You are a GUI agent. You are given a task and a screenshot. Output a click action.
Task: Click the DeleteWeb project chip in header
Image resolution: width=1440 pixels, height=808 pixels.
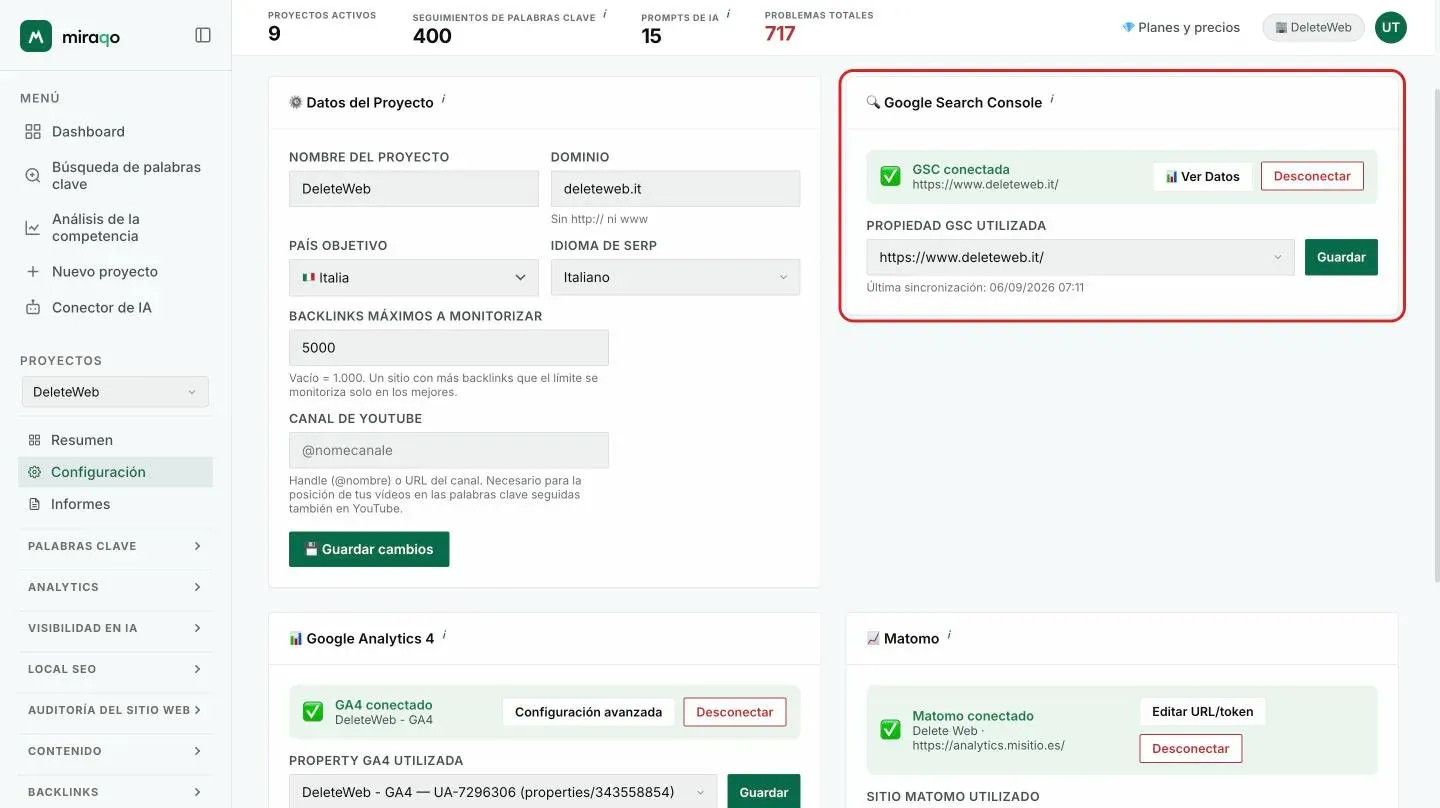coord(1313,28)
